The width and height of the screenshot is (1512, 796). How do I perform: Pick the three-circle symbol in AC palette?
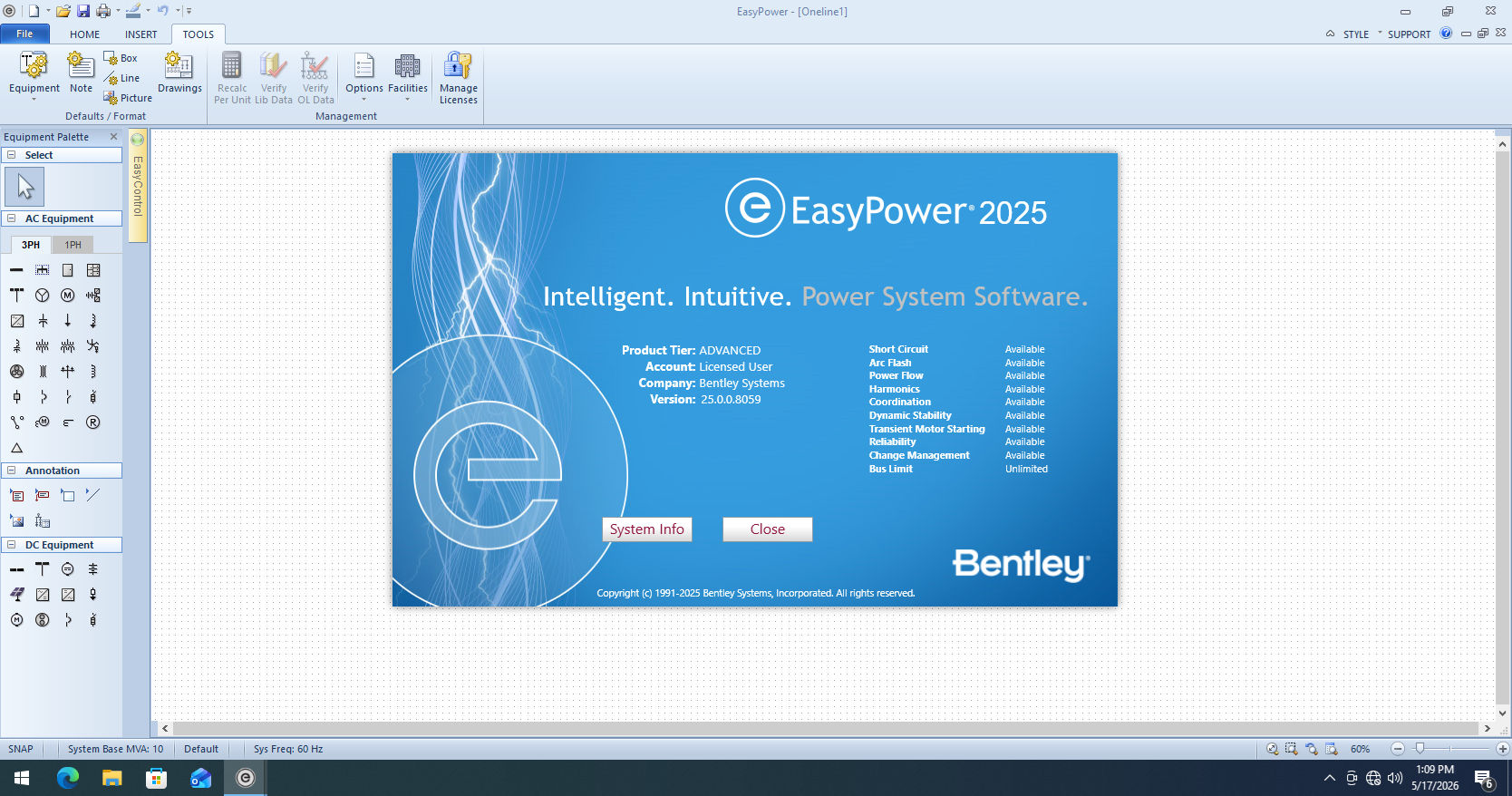(16, 372)
